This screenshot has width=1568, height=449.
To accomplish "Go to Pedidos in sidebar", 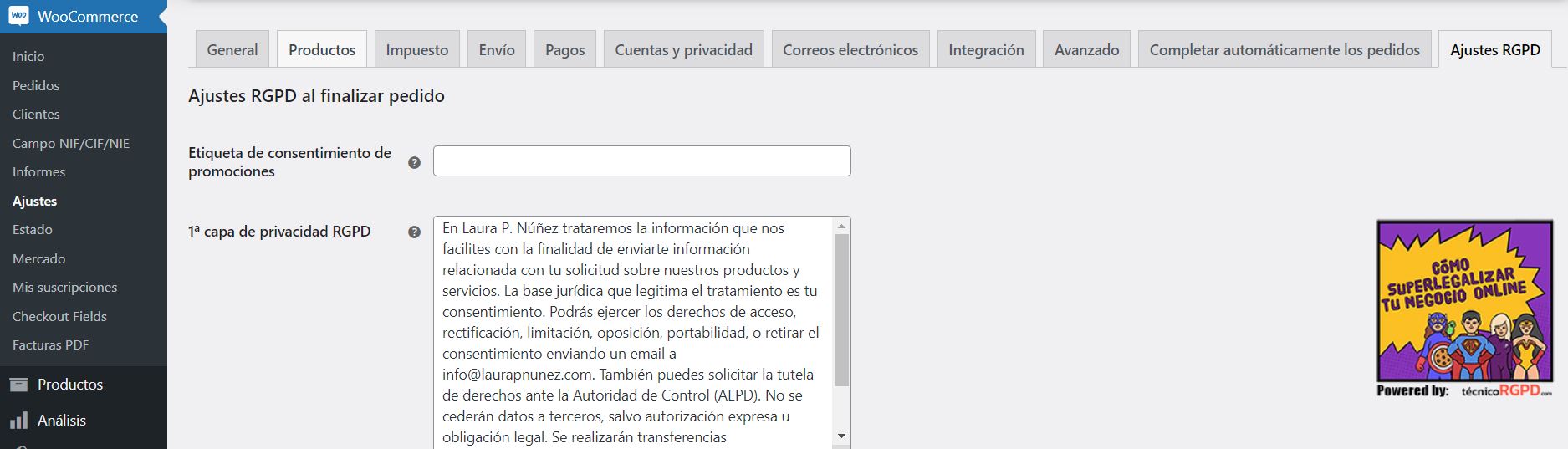I will click(x=36, y=85).
